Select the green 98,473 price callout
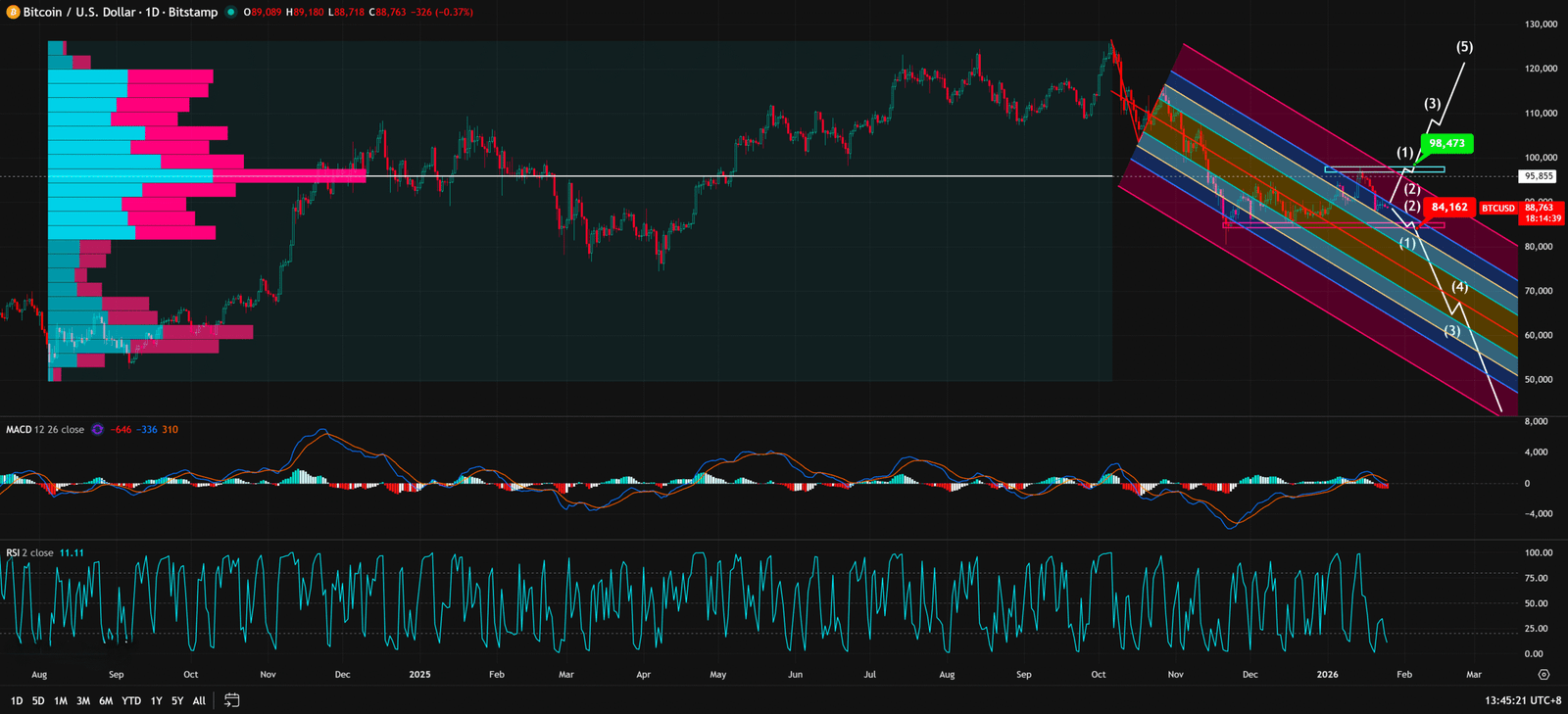Viewport: 1568px width, 714px height. point(1445,144)
